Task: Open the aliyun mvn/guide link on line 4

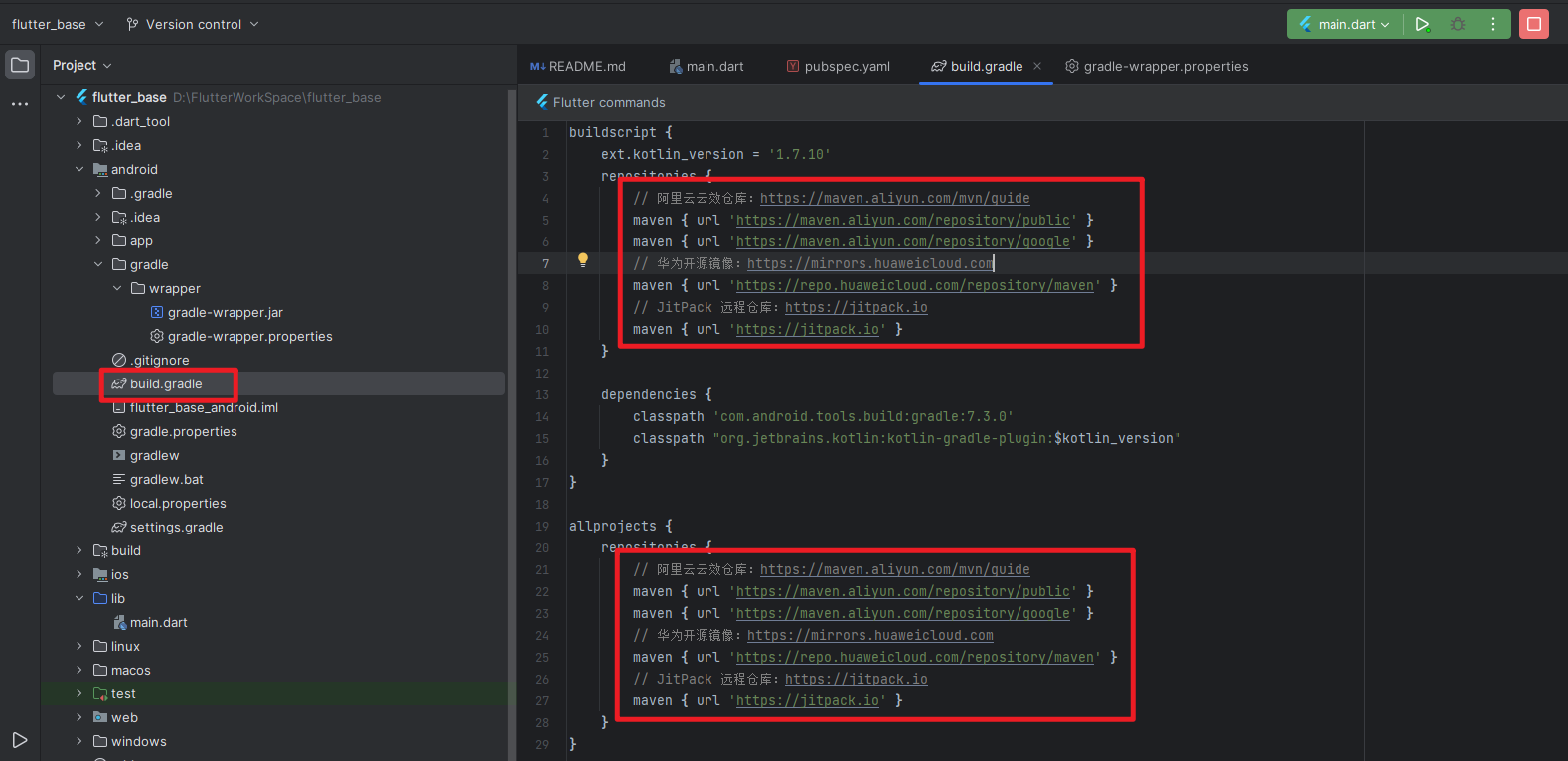Action: pos(894,198)
